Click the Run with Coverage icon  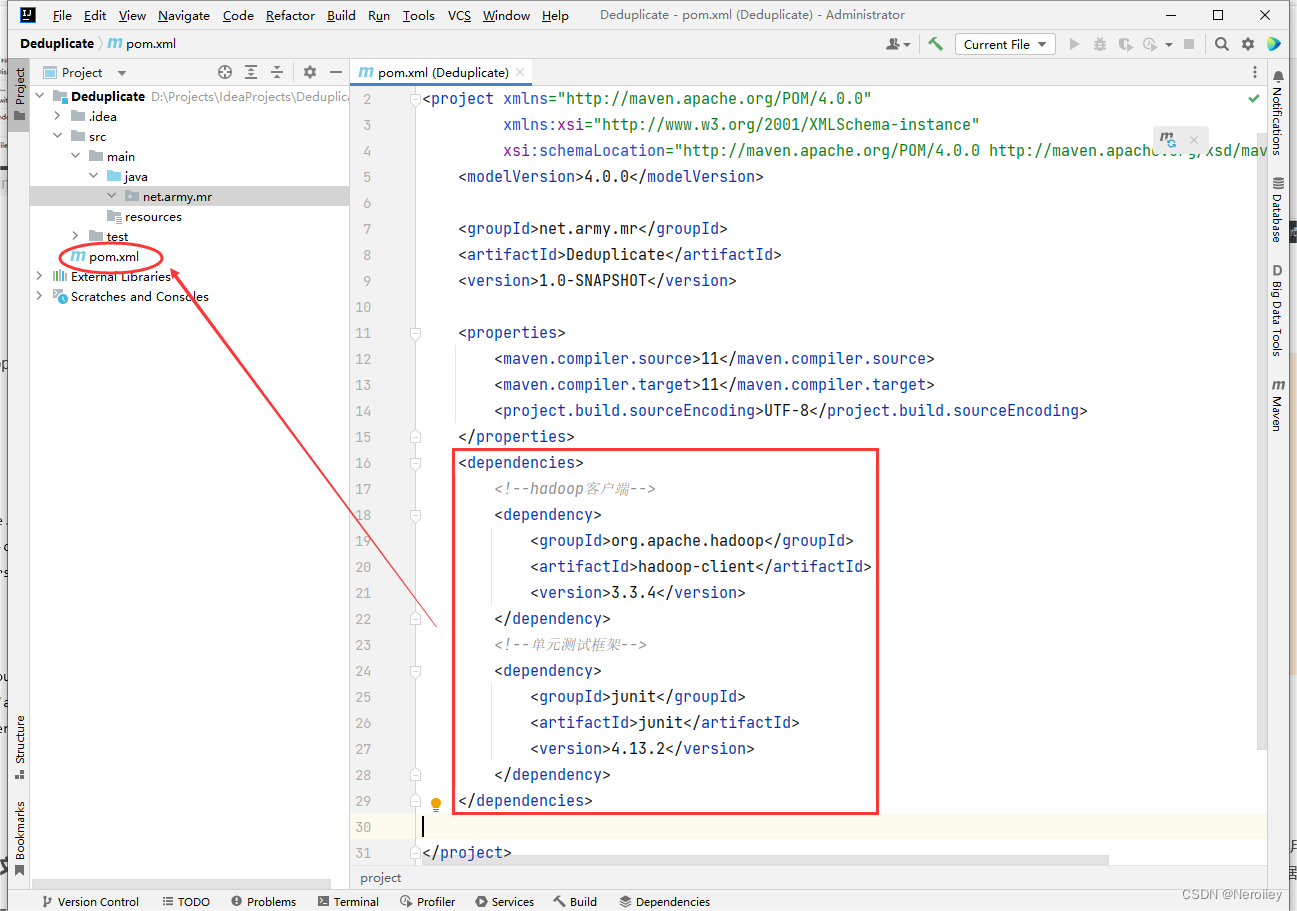(x=1125, y=44)
